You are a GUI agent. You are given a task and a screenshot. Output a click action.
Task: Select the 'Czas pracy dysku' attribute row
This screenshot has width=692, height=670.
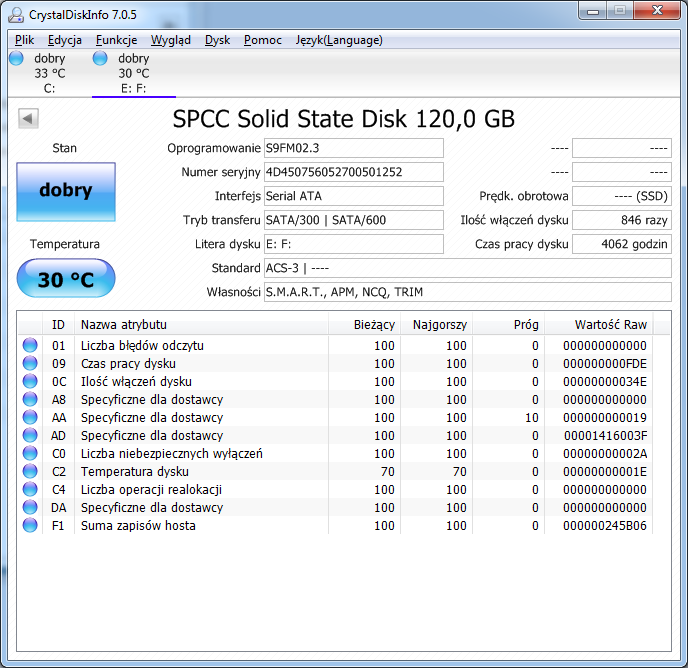tap(335, 364)
